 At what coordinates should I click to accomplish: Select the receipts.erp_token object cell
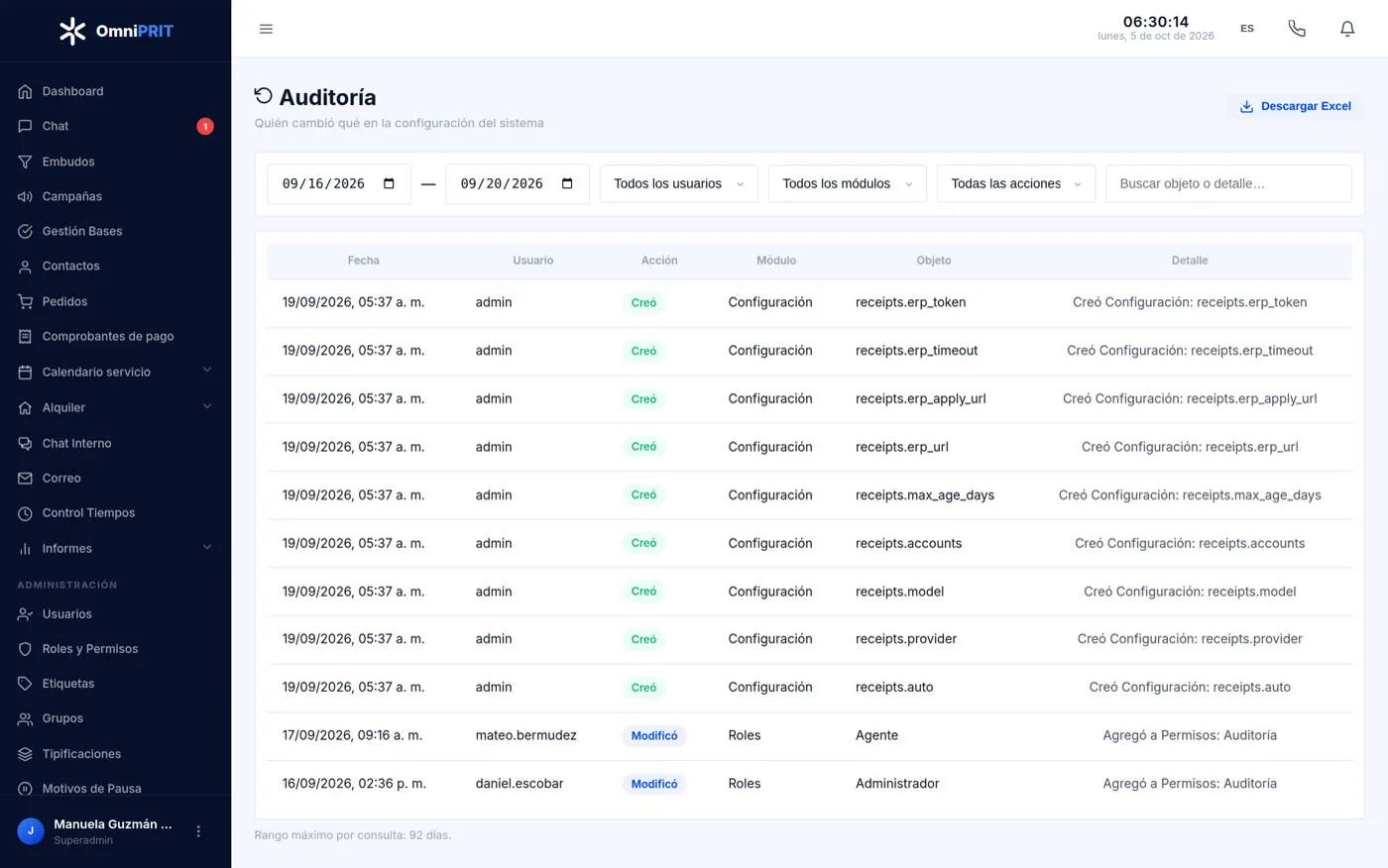click(x=910, y=302)
